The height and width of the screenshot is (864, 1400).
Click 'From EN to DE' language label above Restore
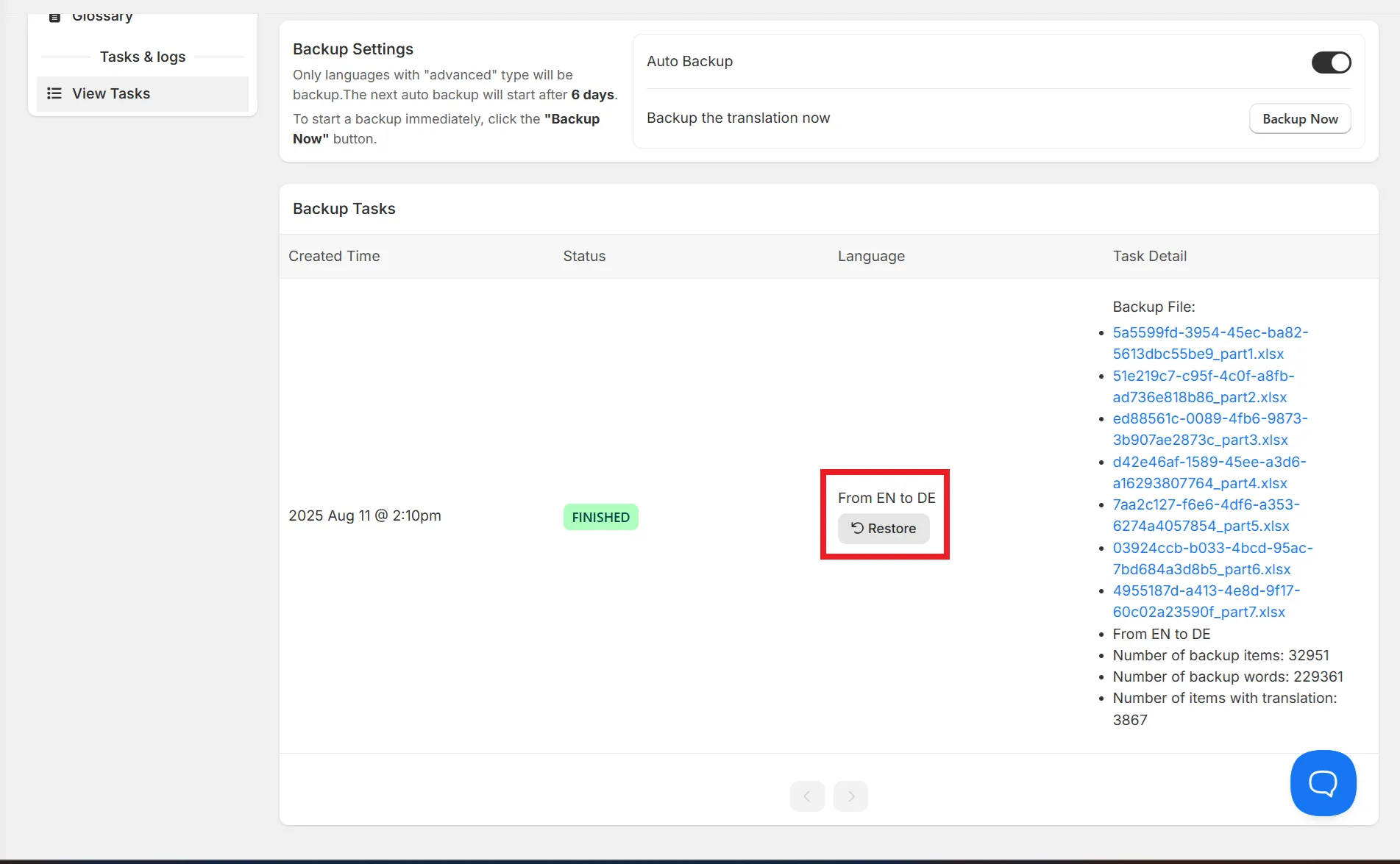(x=886, y=499)
